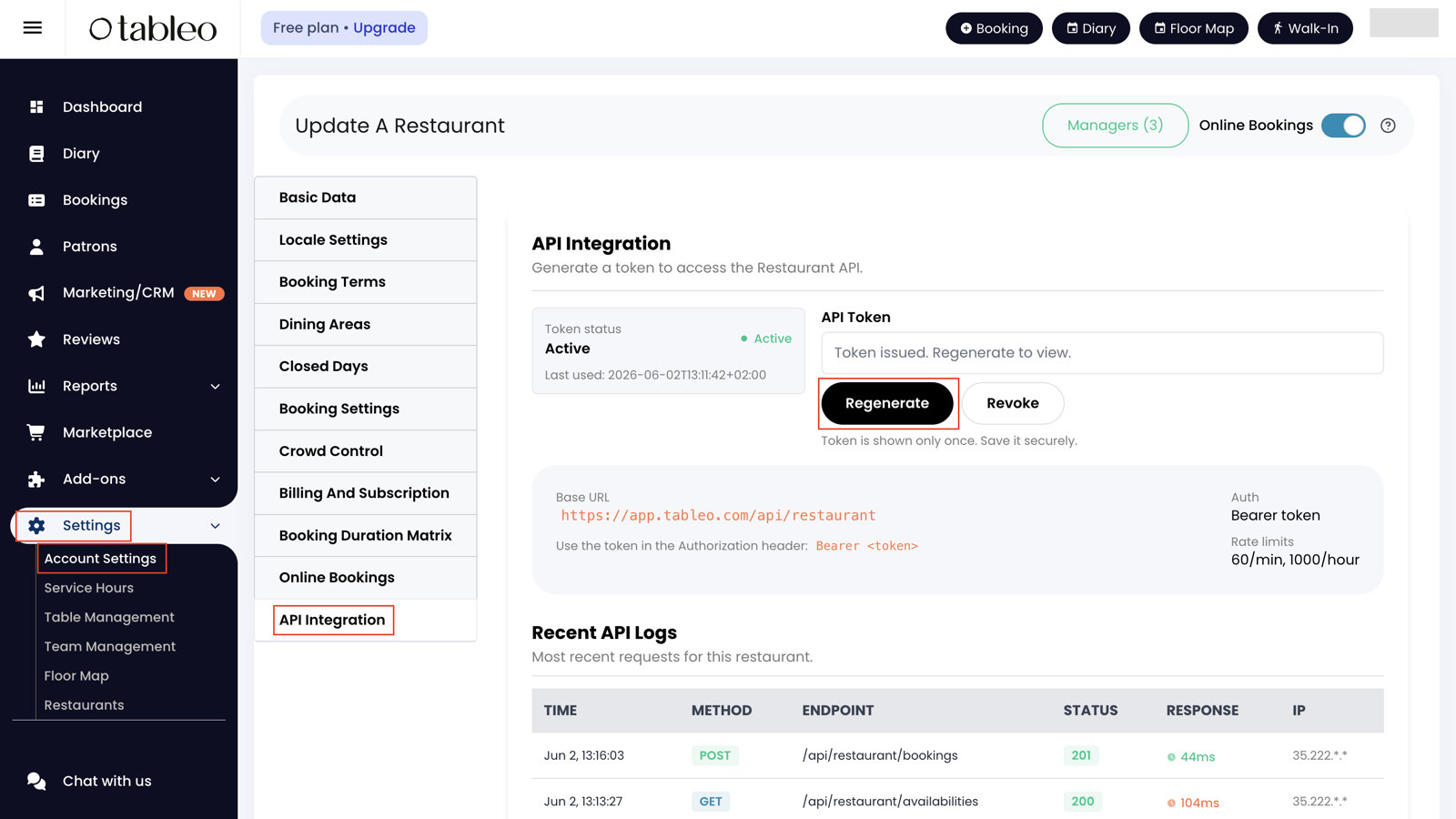Open Table Management in sidebar
This screenshot has width=1456, height=819.
point(109,617)
